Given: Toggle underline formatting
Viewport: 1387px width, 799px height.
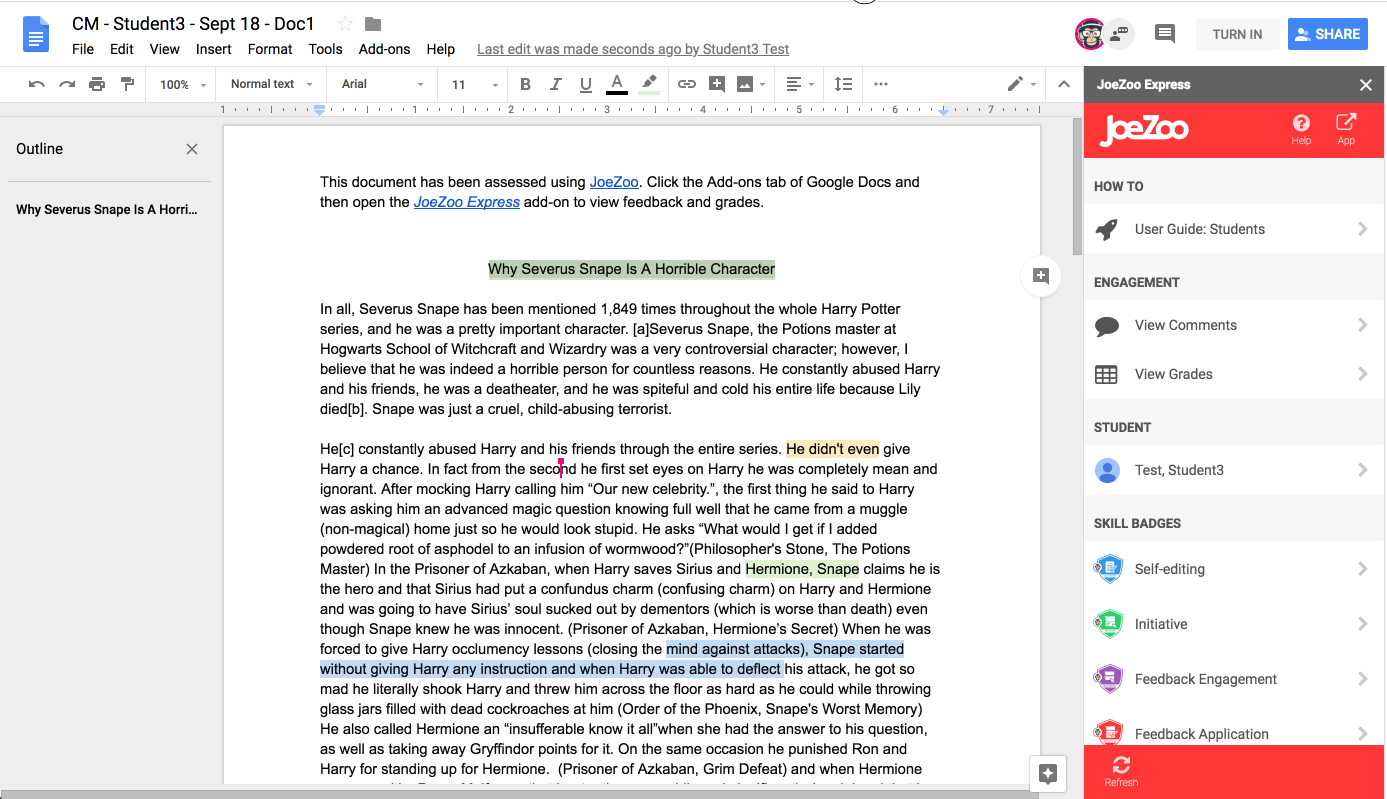Looking at the screenshot, I should click(x=586, y=84).
